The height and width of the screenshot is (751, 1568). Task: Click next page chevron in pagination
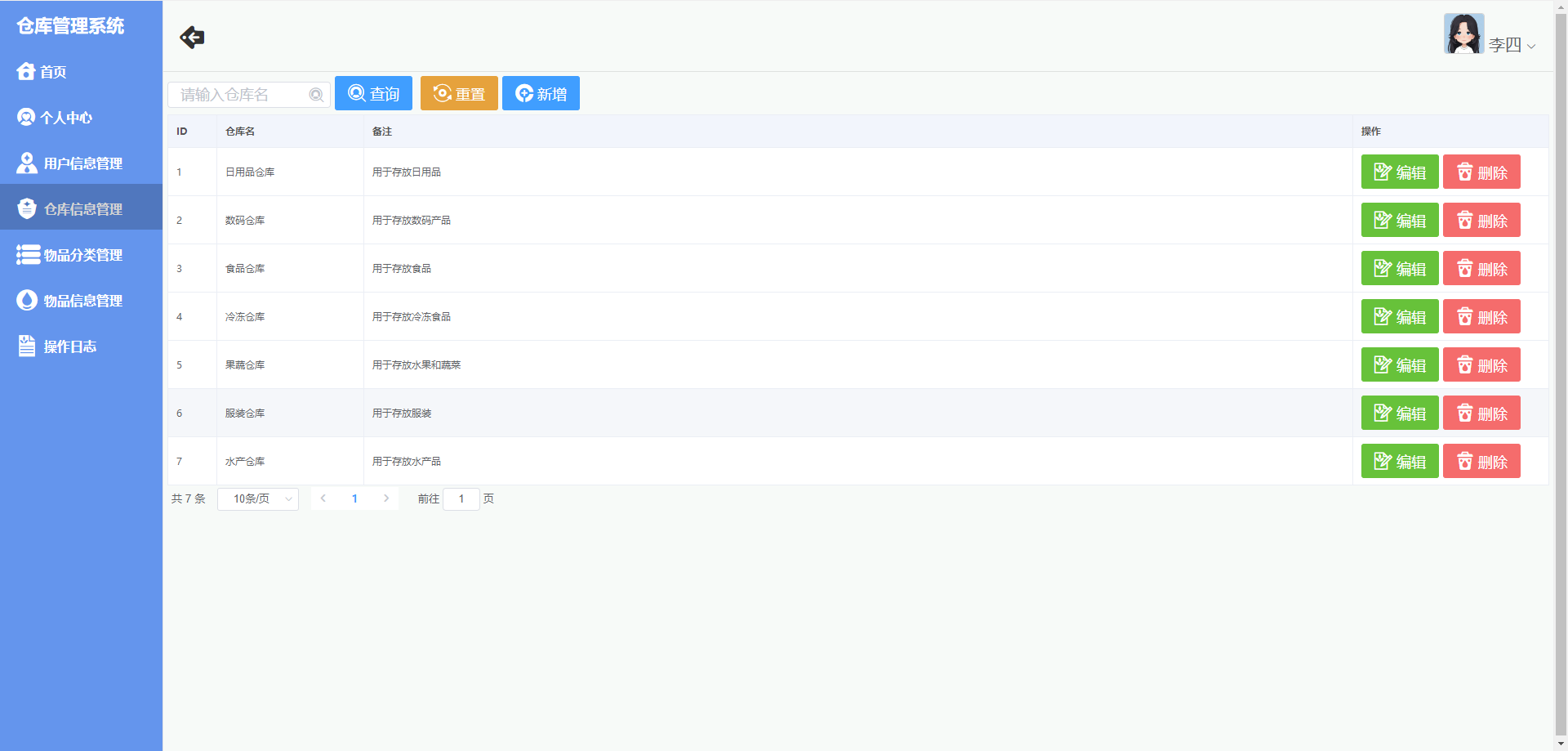click(385, 498)
